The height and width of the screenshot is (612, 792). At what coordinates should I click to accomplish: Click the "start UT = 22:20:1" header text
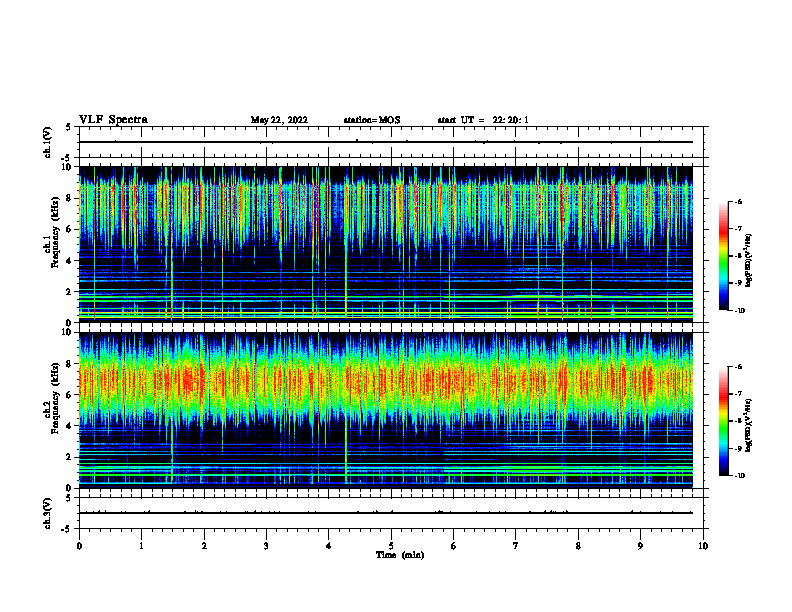coord(483,120)
